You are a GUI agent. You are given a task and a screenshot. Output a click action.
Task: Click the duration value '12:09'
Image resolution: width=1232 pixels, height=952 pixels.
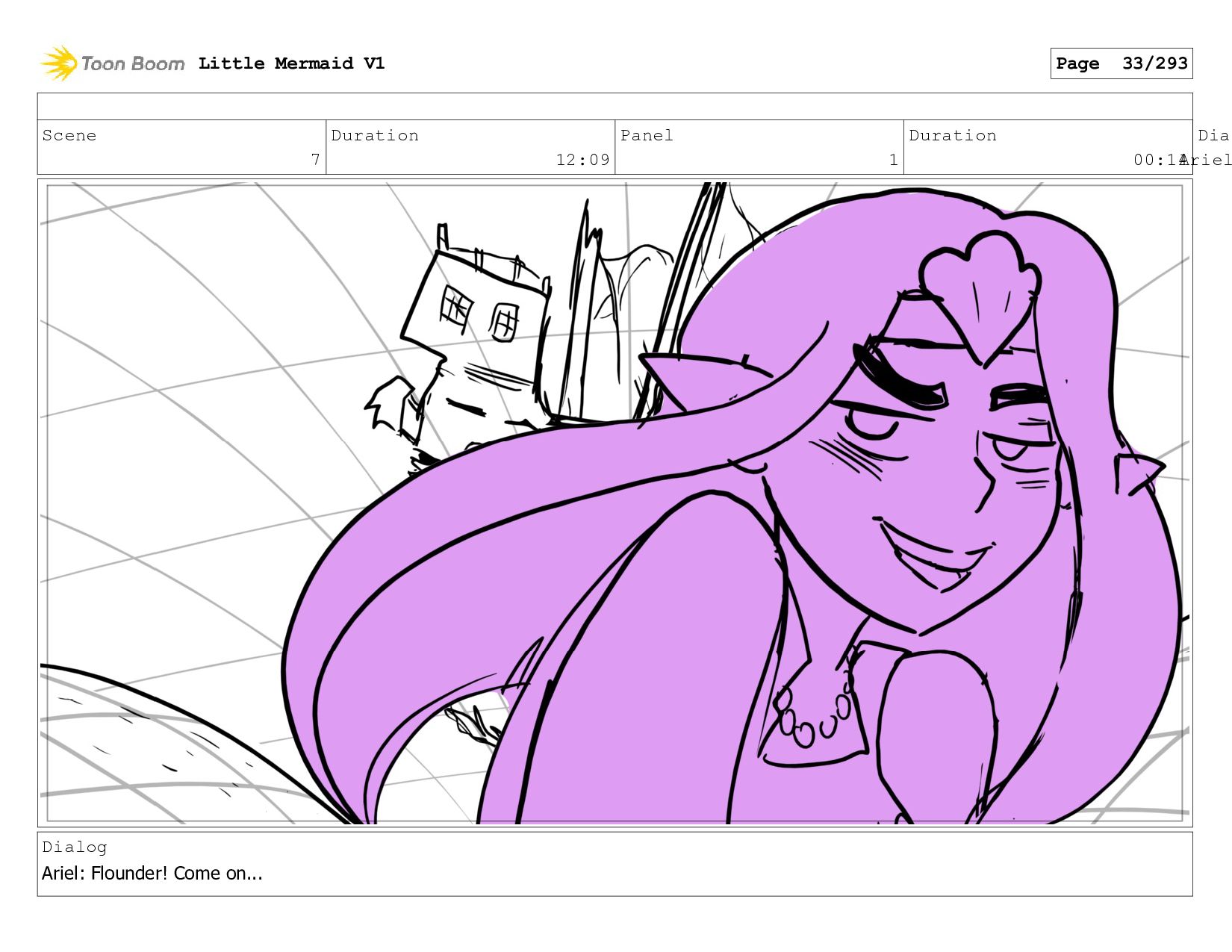[x=582, y=160]
